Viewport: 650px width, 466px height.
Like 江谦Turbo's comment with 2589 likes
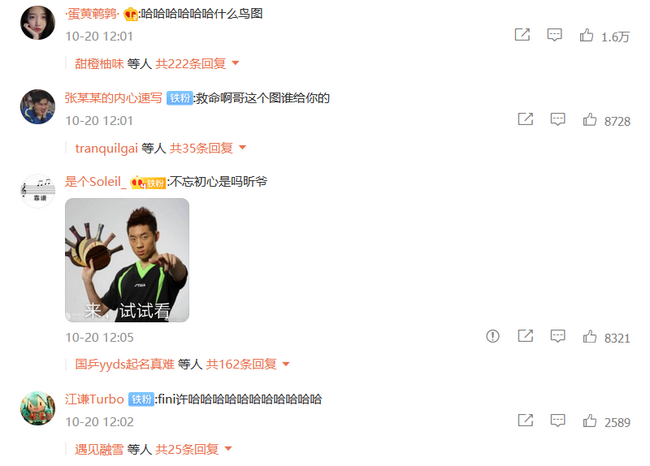589,421
